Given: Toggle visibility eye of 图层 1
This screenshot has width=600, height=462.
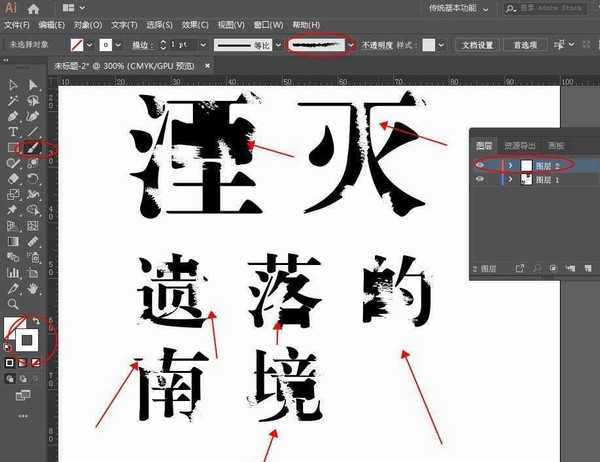Looking at the screenshot, I should (x=479, y=179).
